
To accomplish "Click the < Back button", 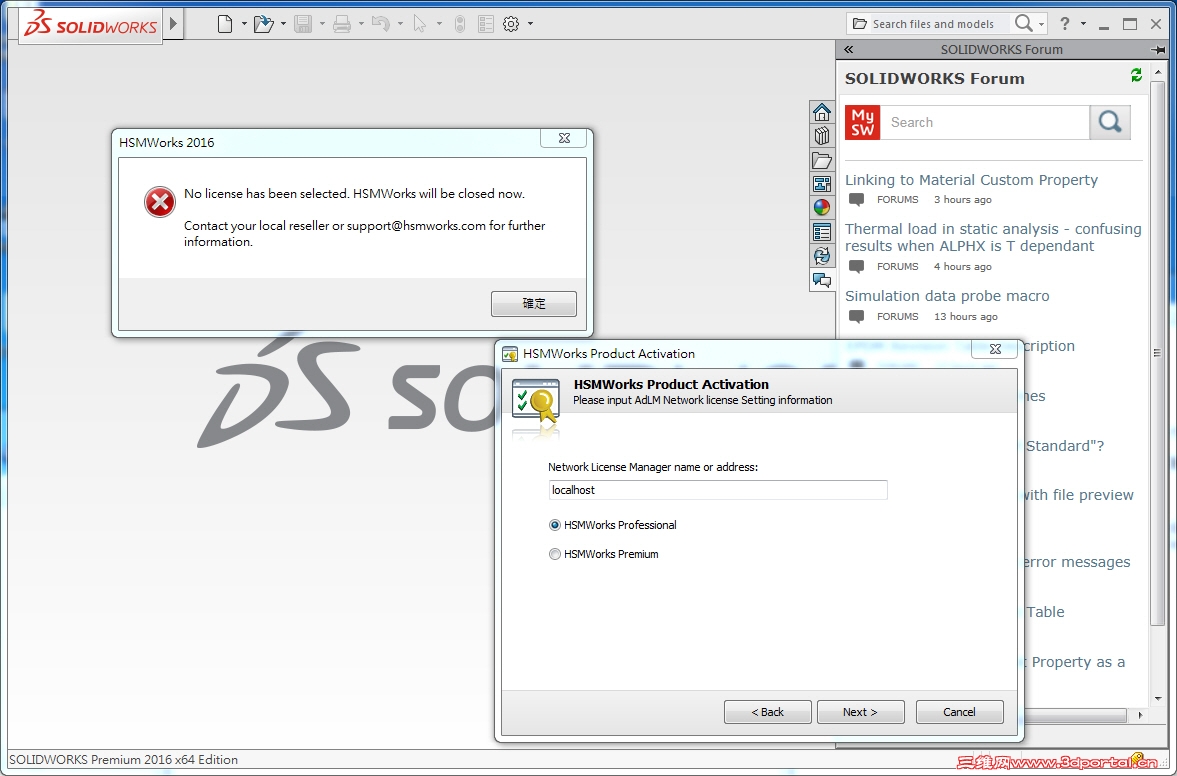I will click(767, 712).
